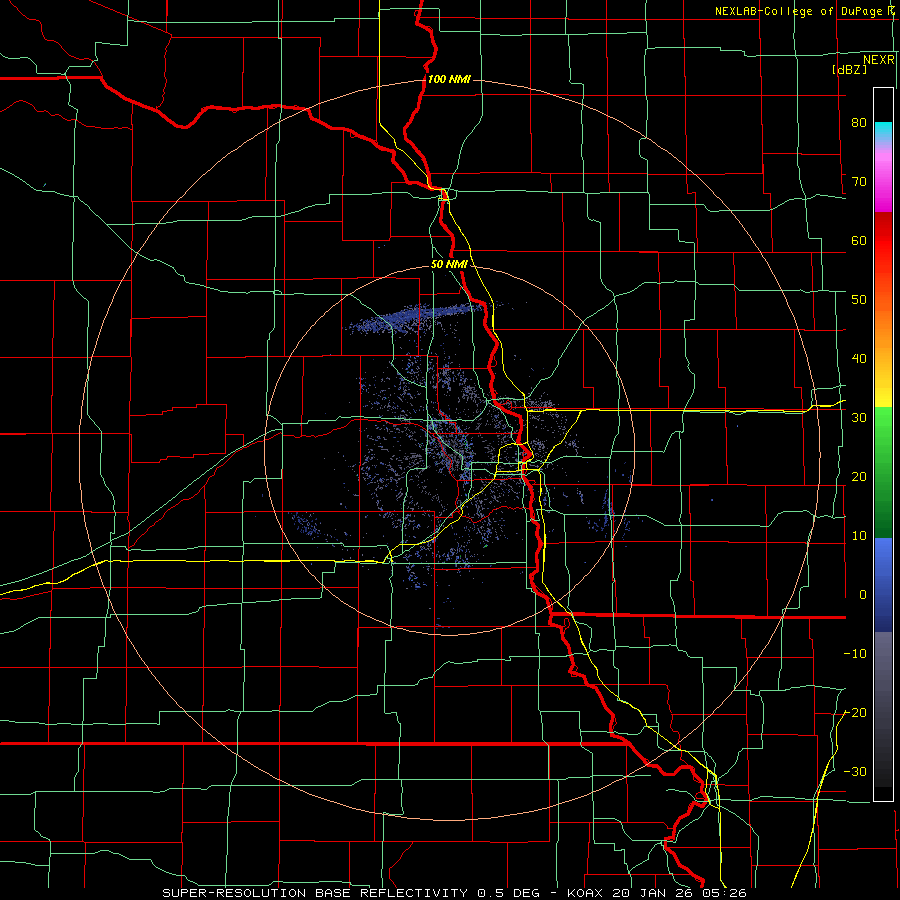This screenshot has height=900, width=900.
Task: Click the -30 dBZ scale value
Action: click(x=855, y=772)
